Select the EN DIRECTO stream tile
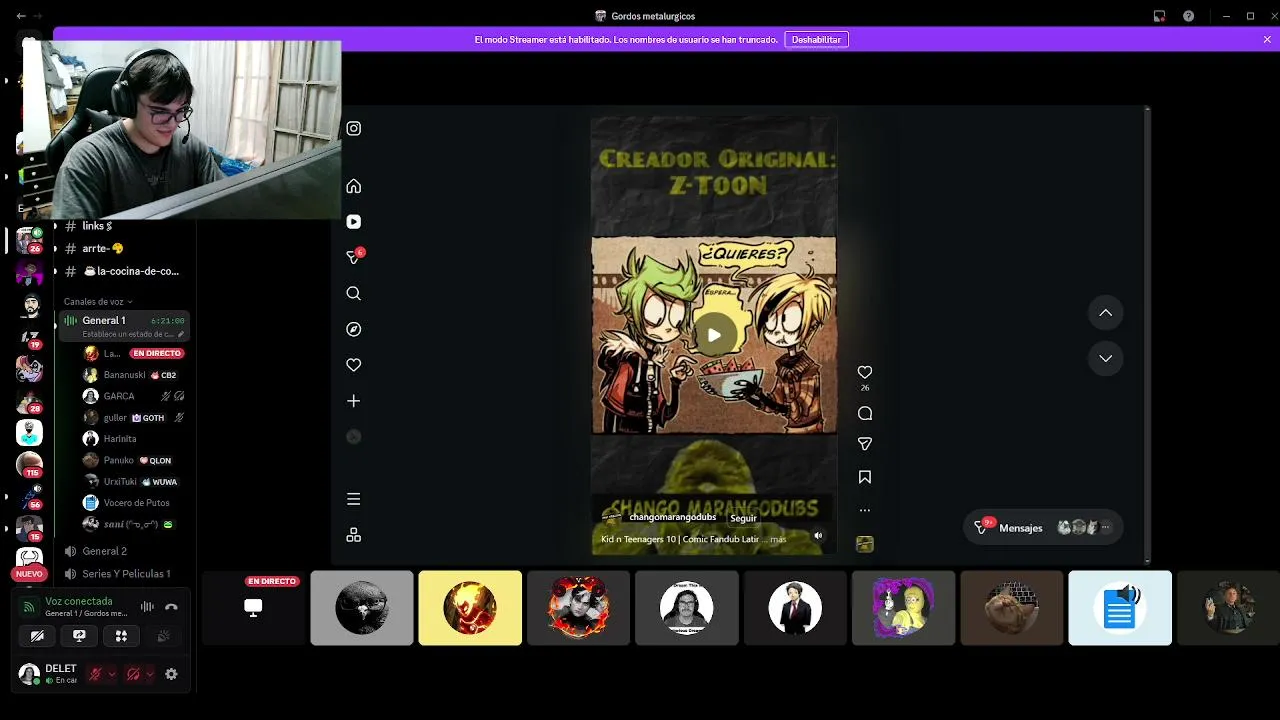Screen dimensions: 1280x720 253,608
